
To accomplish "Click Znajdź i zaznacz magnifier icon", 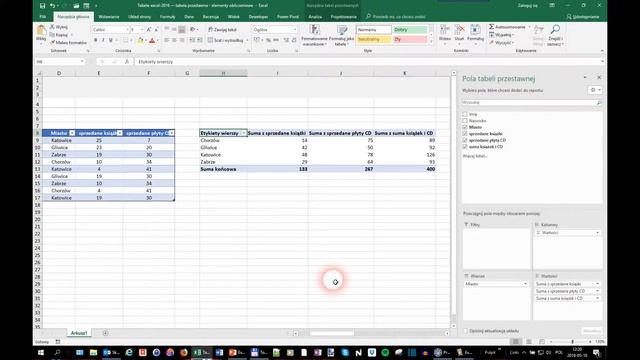I will (555, 29).
